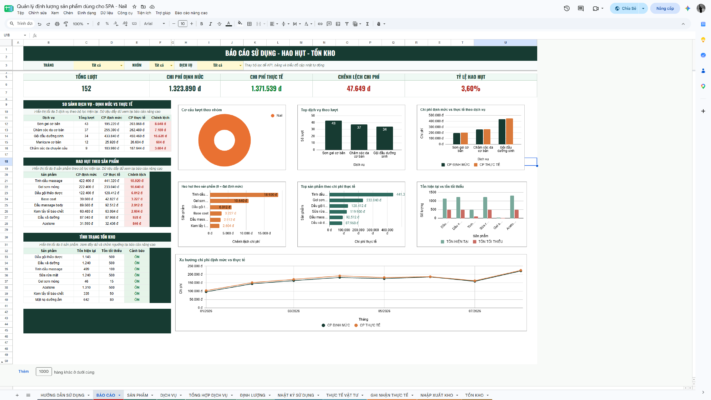Click the Insert chart icon
This screenshot has height=400, width=711.
pyautogui.click(x=338, y=24)
